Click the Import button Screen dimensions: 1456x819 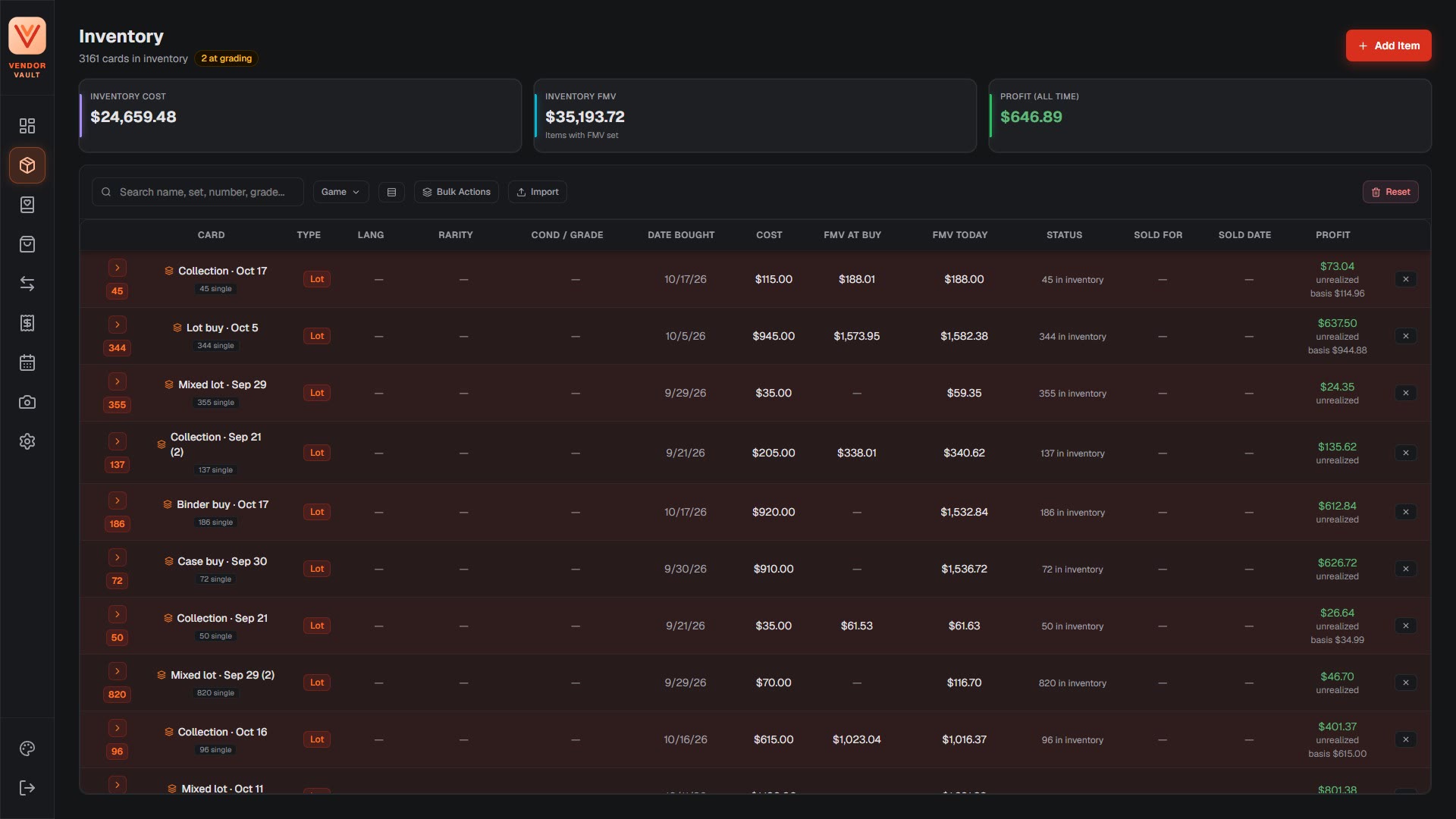click(x=538, y=192)
